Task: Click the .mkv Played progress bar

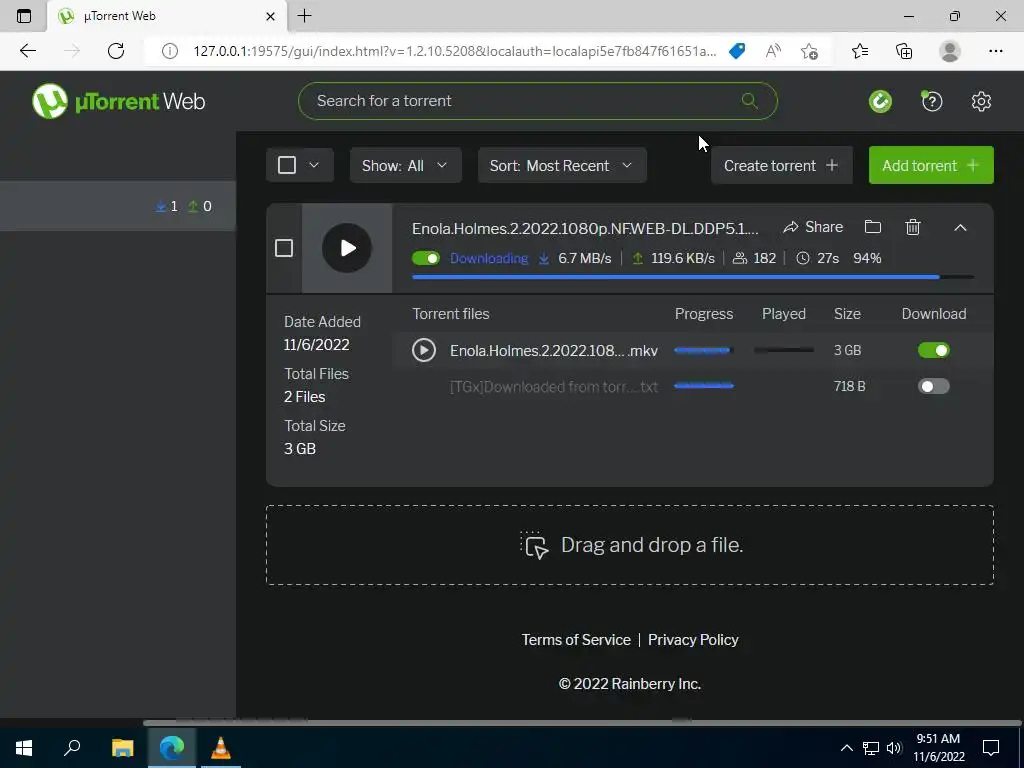Action: pos(784,350)
